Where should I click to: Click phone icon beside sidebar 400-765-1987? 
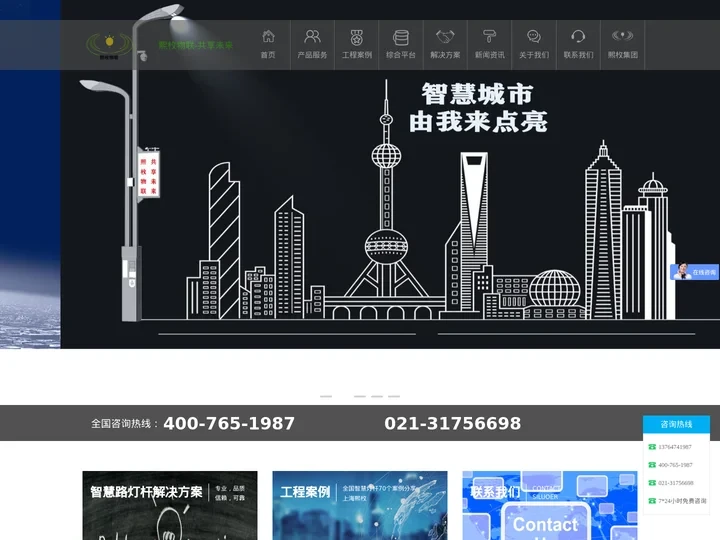pyautogui.click(x=652, y=465)
